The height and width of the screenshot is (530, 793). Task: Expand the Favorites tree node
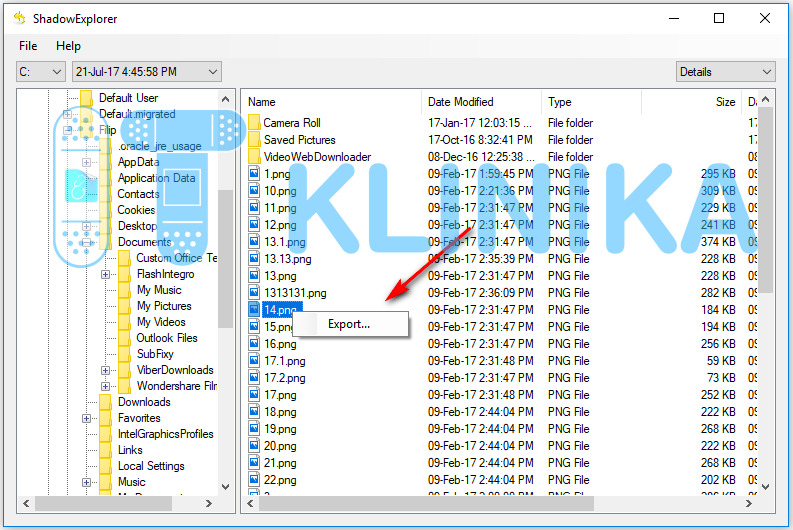click(x=86, y=418)
